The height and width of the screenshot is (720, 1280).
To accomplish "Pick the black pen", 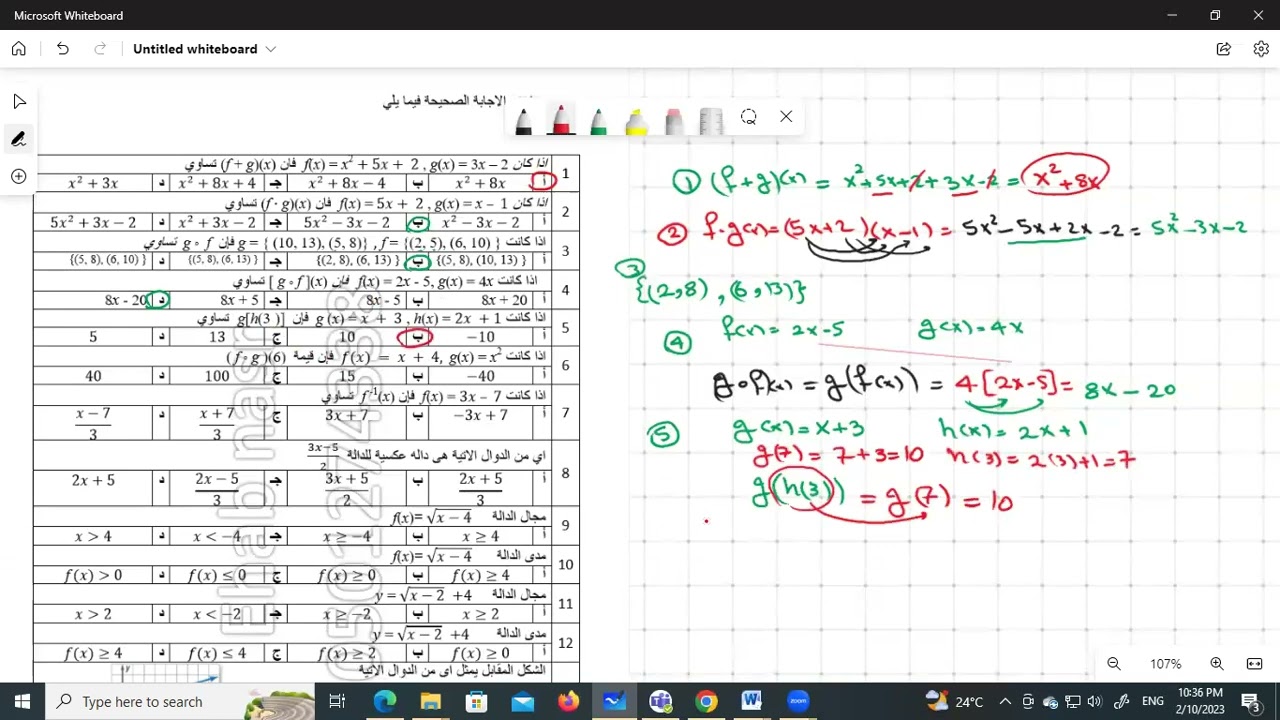I will pos(523,121).
